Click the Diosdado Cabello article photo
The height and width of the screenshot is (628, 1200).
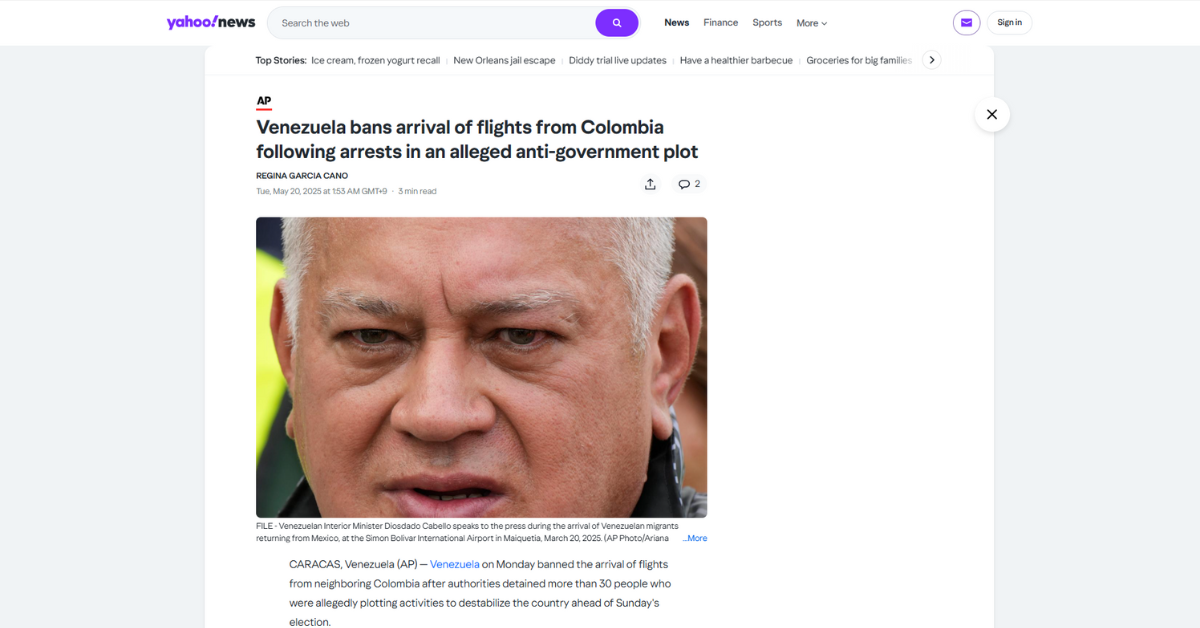pyautogui.click(x=481, y=367)
